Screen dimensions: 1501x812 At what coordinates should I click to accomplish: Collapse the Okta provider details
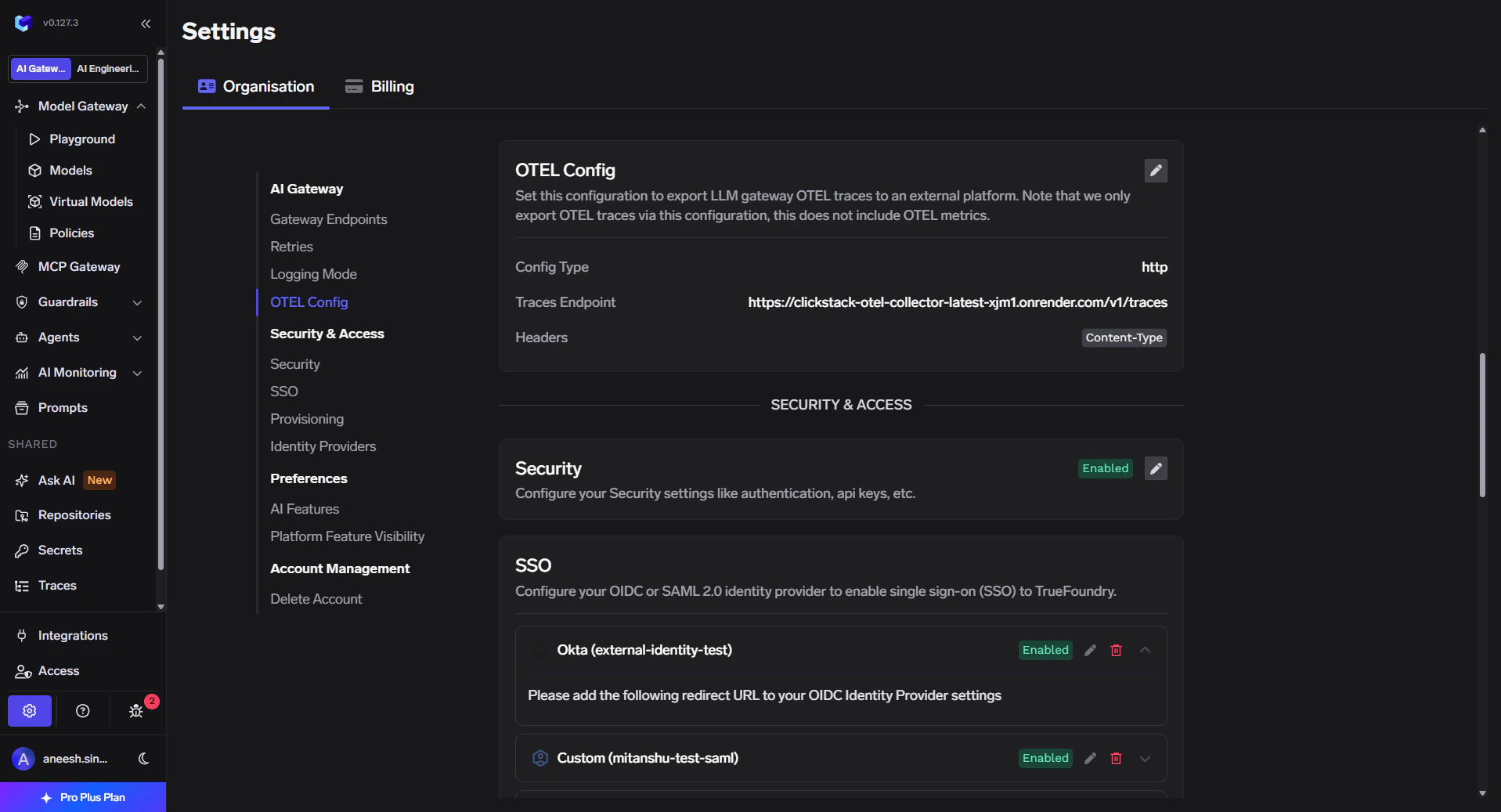tap(1145, 650)
